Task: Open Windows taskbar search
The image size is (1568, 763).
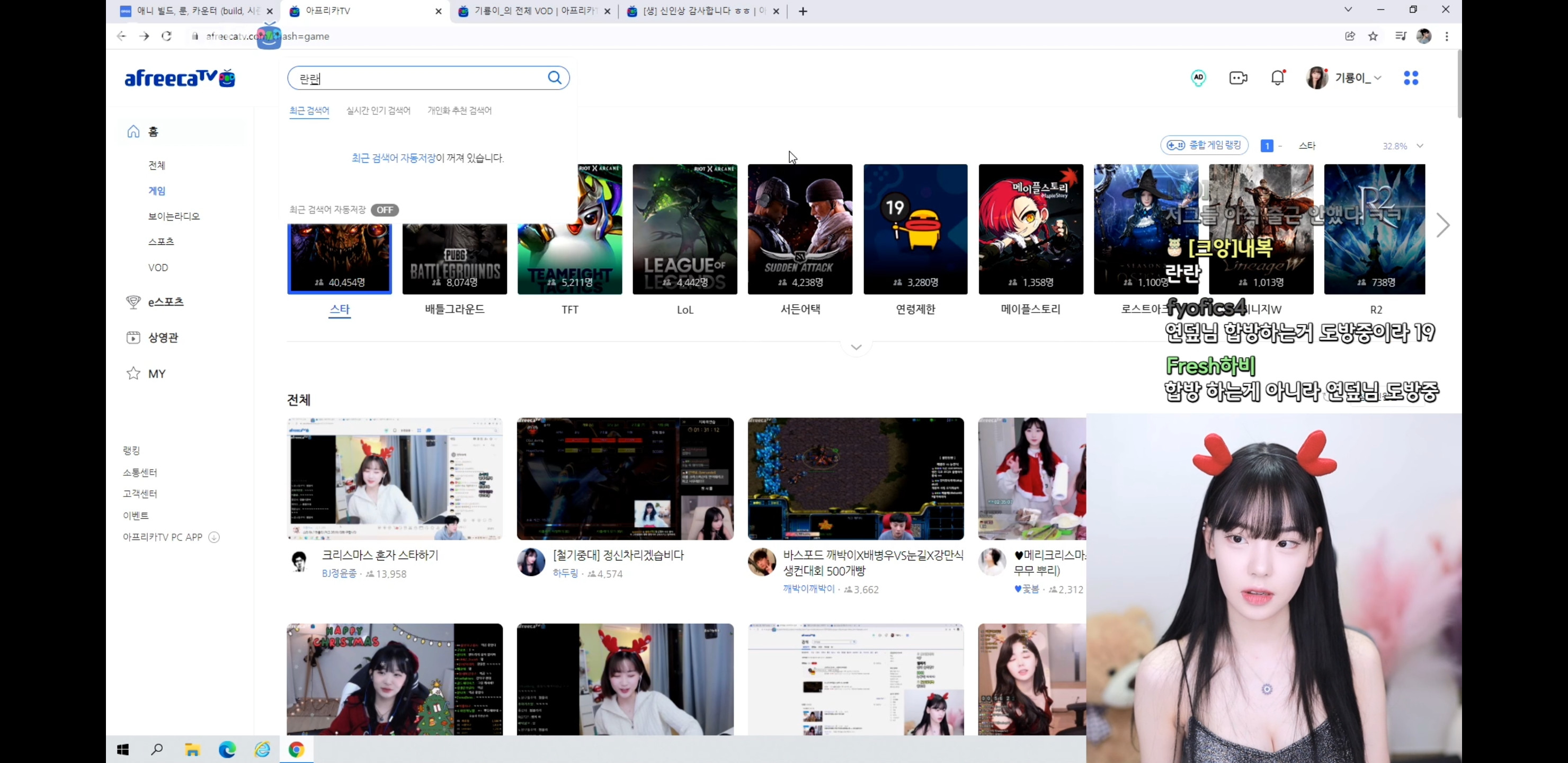Action: tap(157, 750)
